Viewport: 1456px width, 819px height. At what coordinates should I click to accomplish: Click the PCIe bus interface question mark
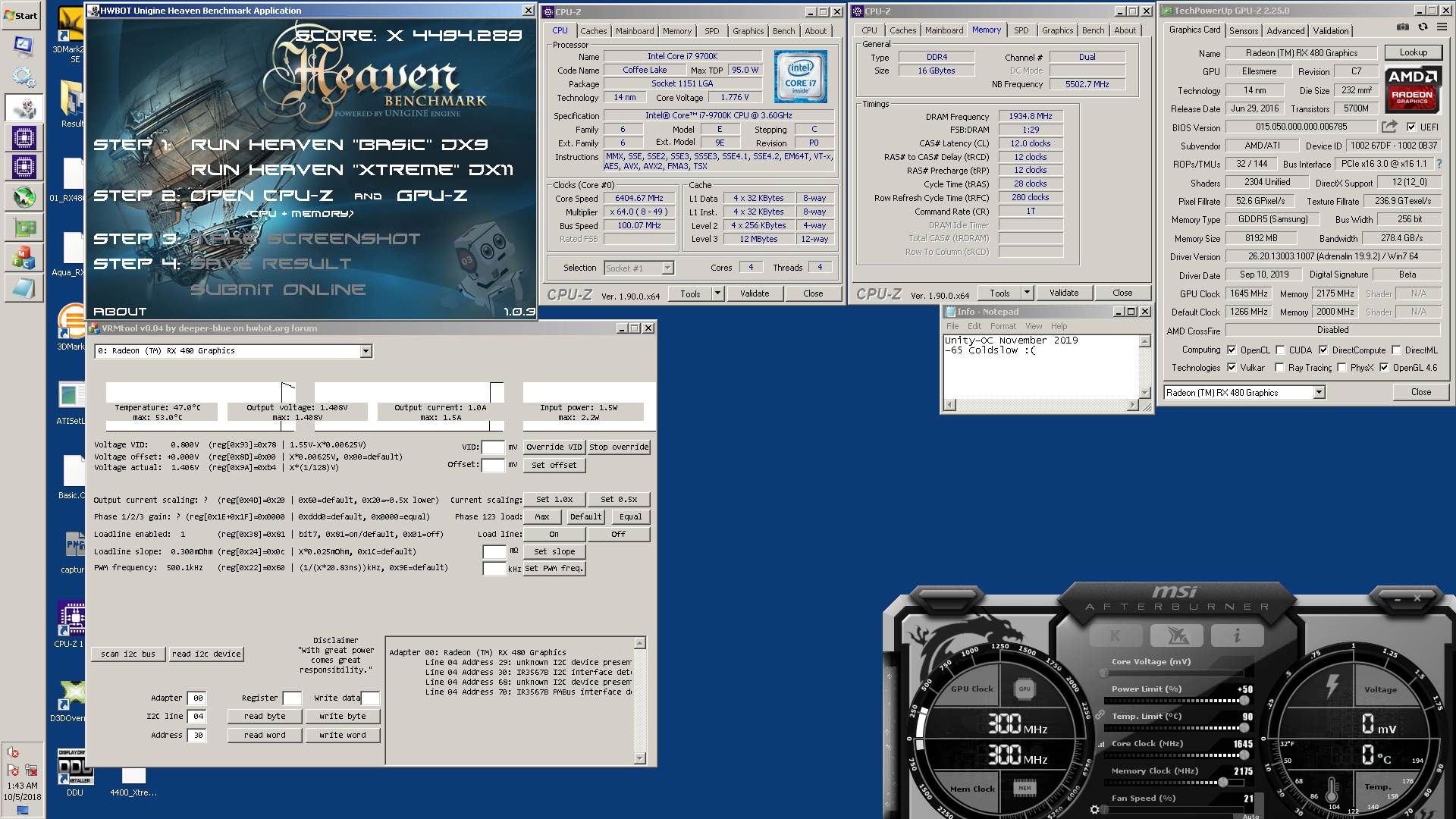coord(1439,164)
